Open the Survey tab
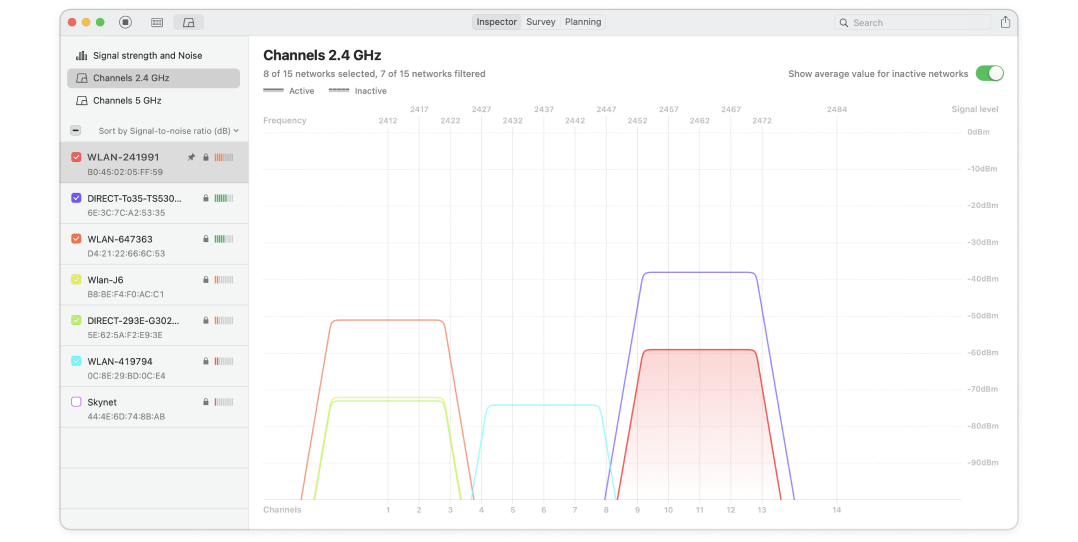Screen dimensions: 1078x542 540,22
